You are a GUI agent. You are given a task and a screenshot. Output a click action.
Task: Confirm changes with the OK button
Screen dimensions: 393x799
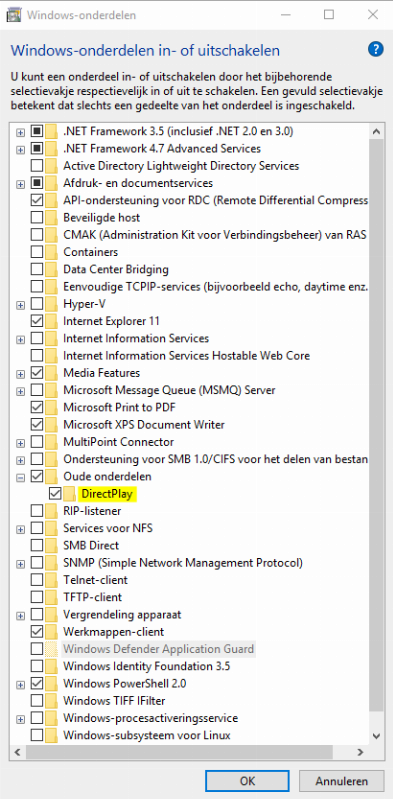coord(247,781)
